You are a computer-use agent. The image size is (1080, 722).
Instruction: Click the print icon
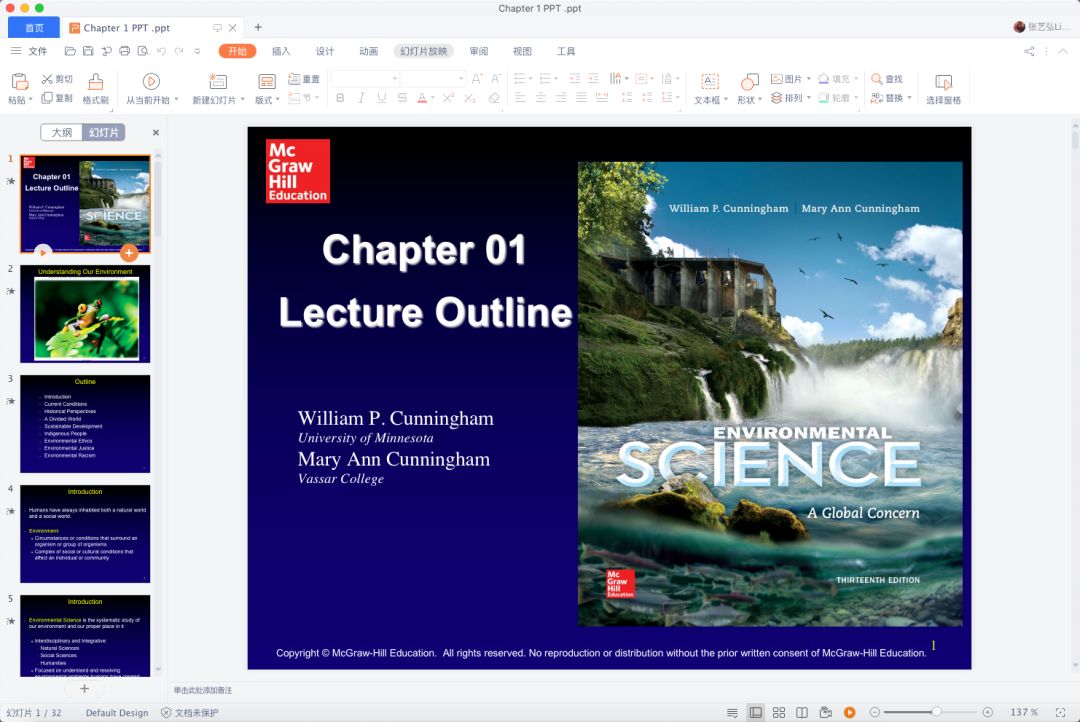tap(125, 51)
